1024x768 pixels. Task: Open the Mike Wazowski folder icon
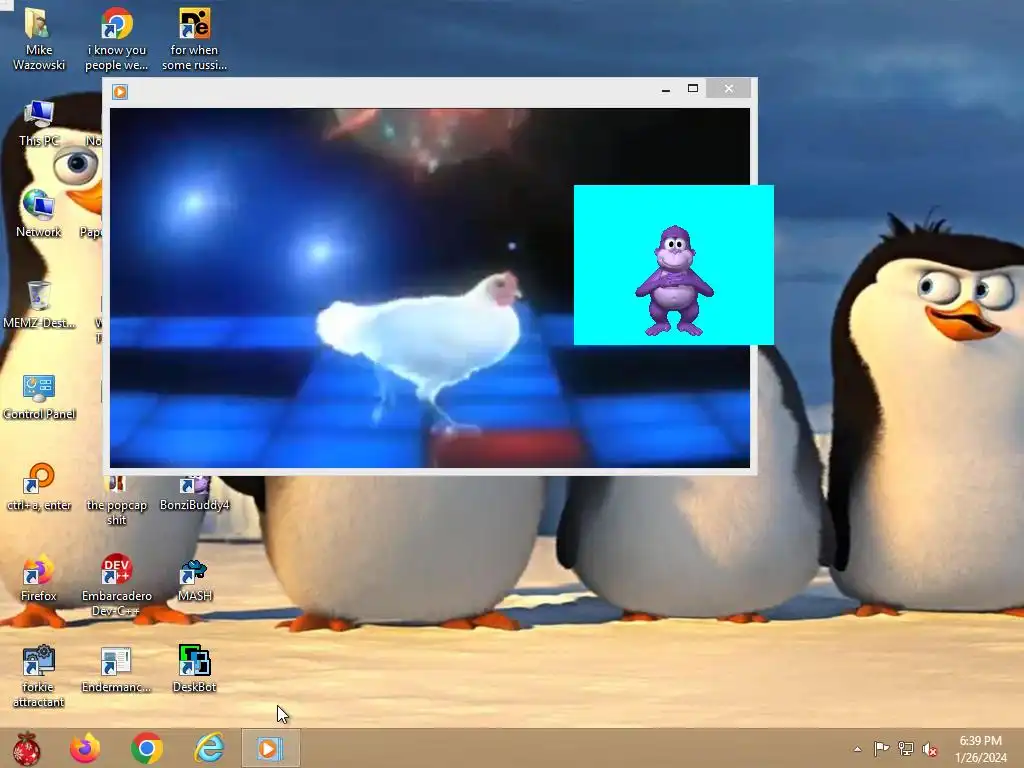(x=39, y=38)
